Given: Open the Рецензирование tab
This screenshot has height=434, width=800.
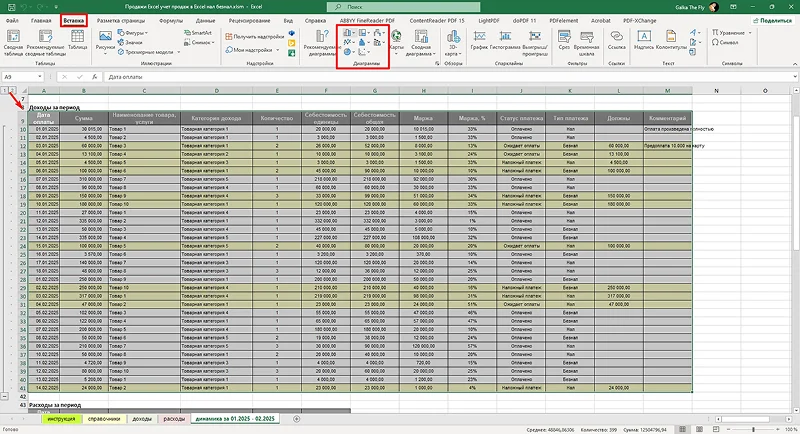Looking at the screenshot, I should [x=249, y=21].
